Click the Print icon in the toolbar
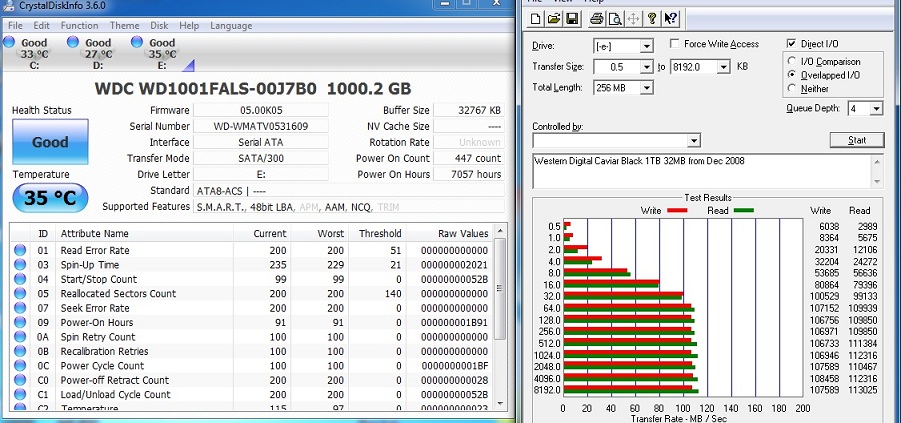This screenshot has height=423, width=901. pos(596,19)
